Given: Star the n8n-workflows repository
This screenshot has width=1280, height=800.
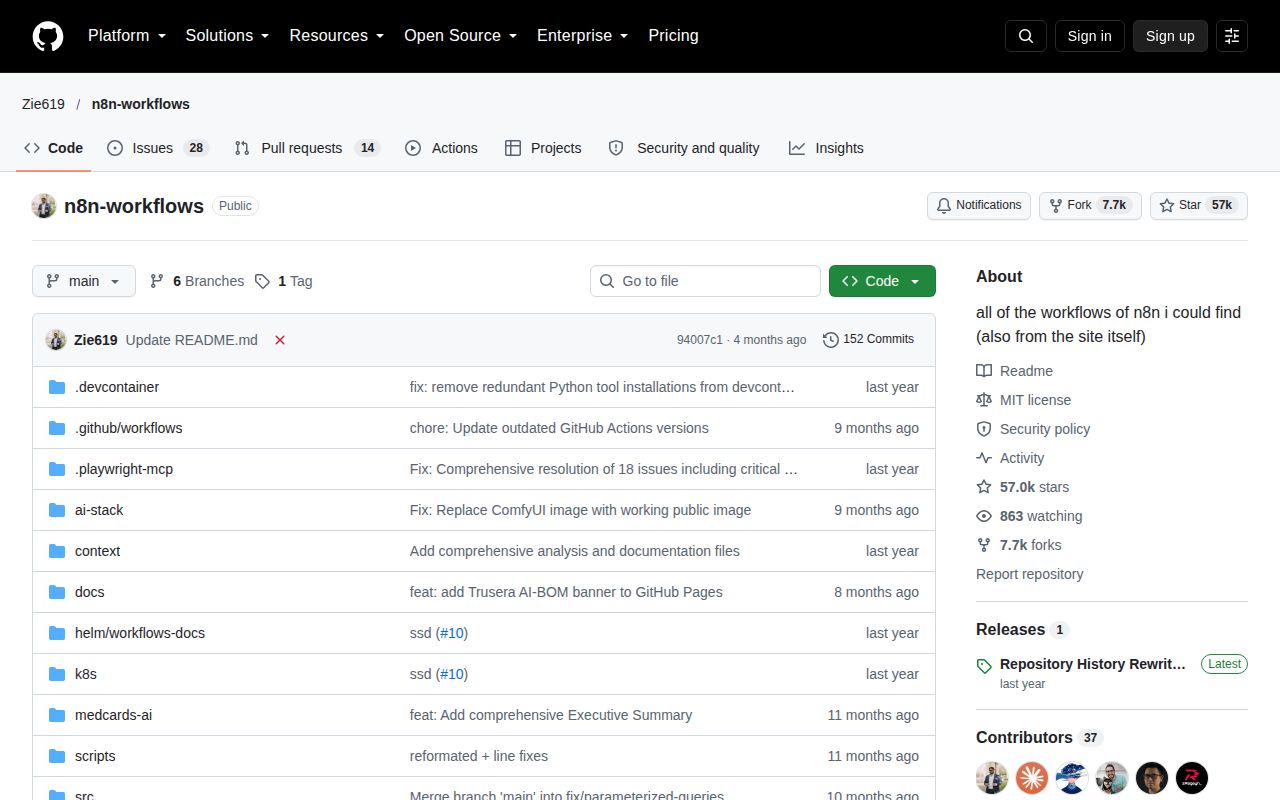Looking at the screenshot, I should pyautogui.click(x=1199, y=205).
